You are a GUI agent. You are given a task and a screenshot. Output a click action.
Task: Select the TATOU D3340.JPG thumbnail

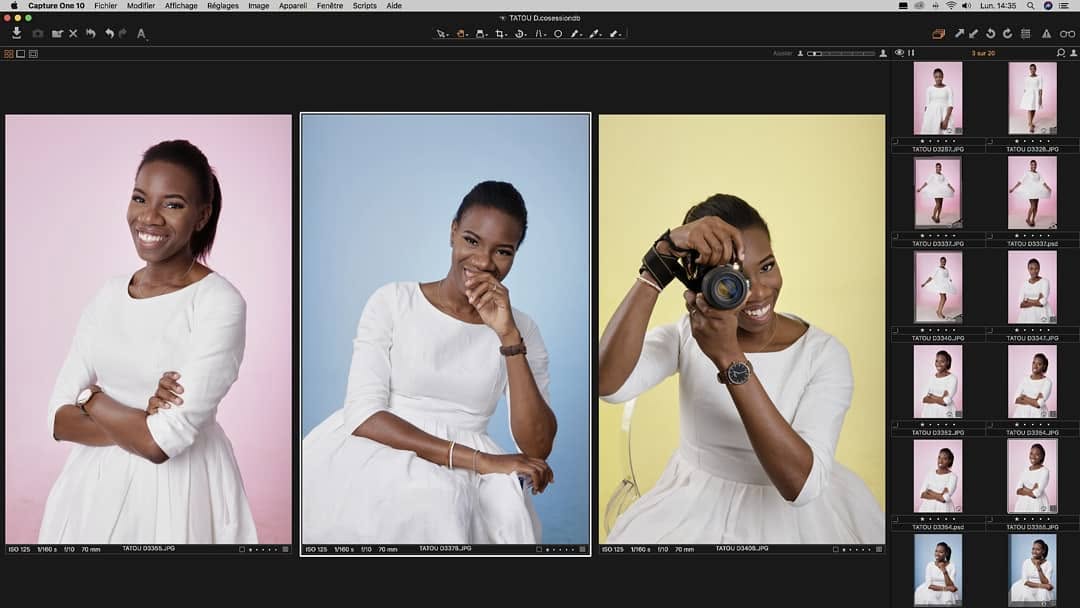pyautogui.click(x=937, y=287)
